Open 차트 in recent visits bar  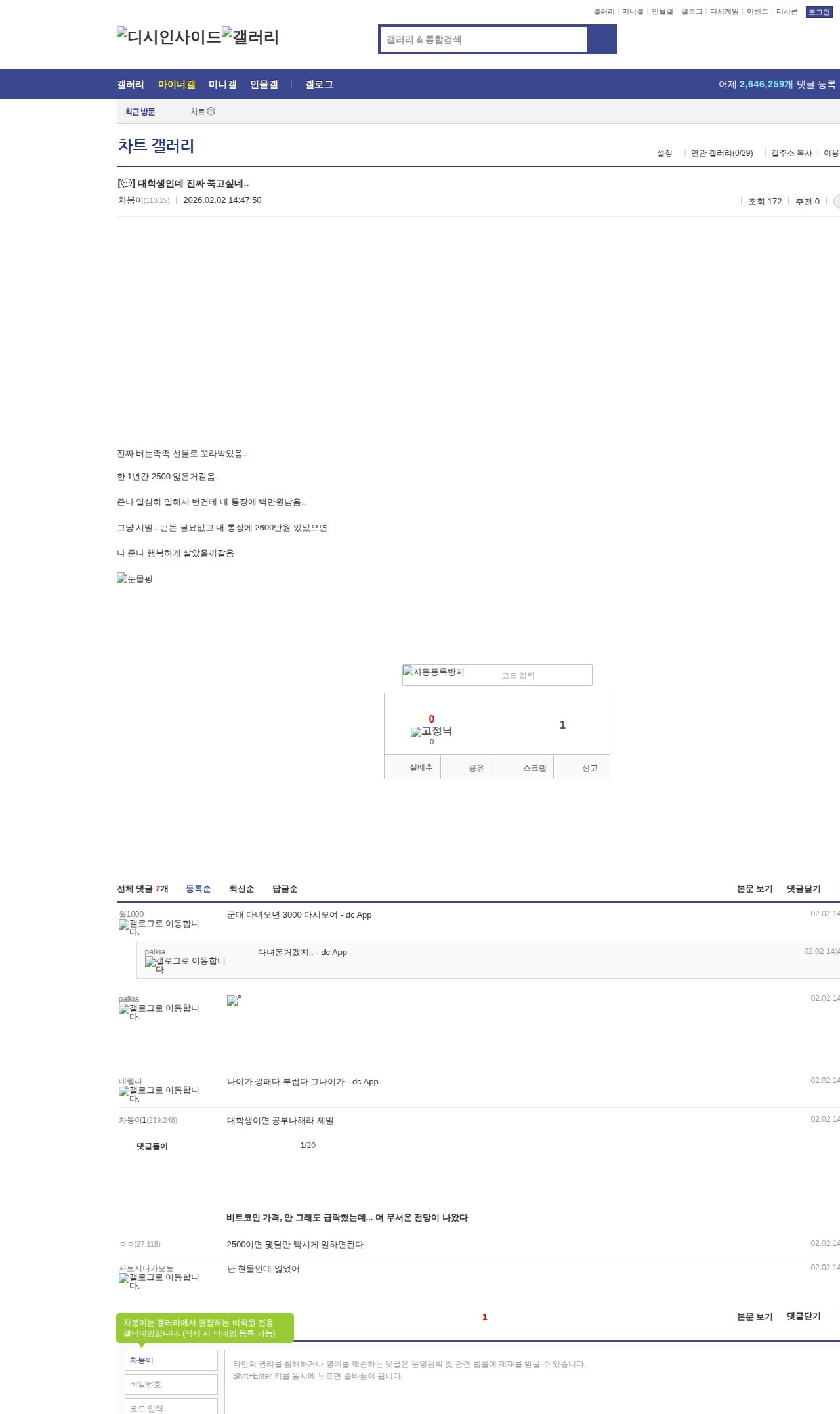click(x=198, y=112)
